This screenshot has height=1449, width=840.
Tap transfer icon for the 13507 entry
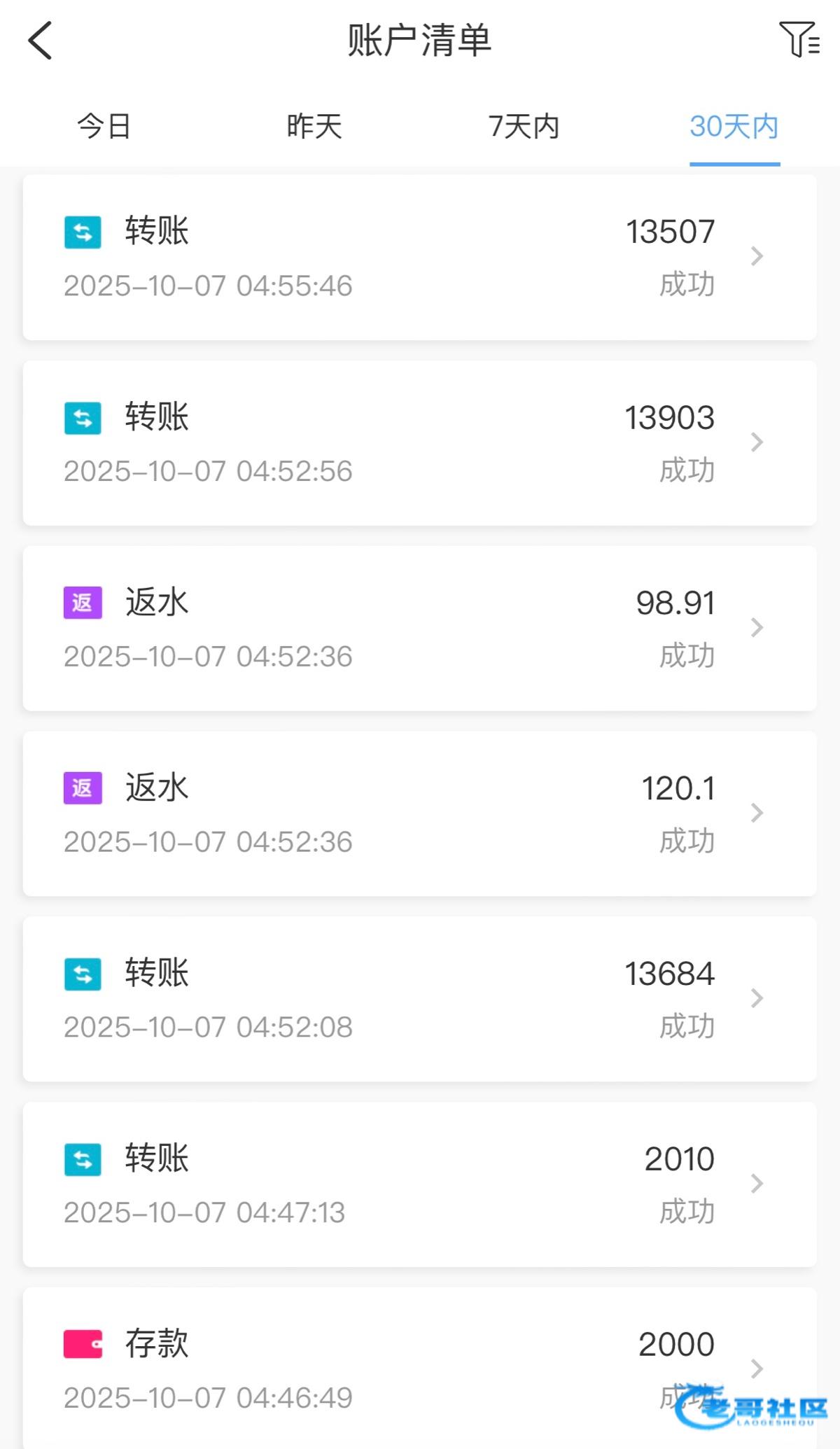click(83, 232)
